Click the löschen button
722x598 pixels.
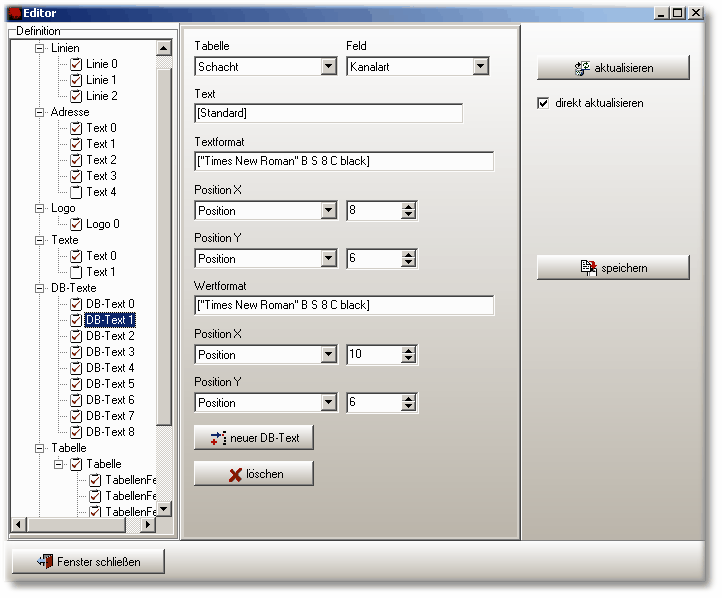(254, 474)
